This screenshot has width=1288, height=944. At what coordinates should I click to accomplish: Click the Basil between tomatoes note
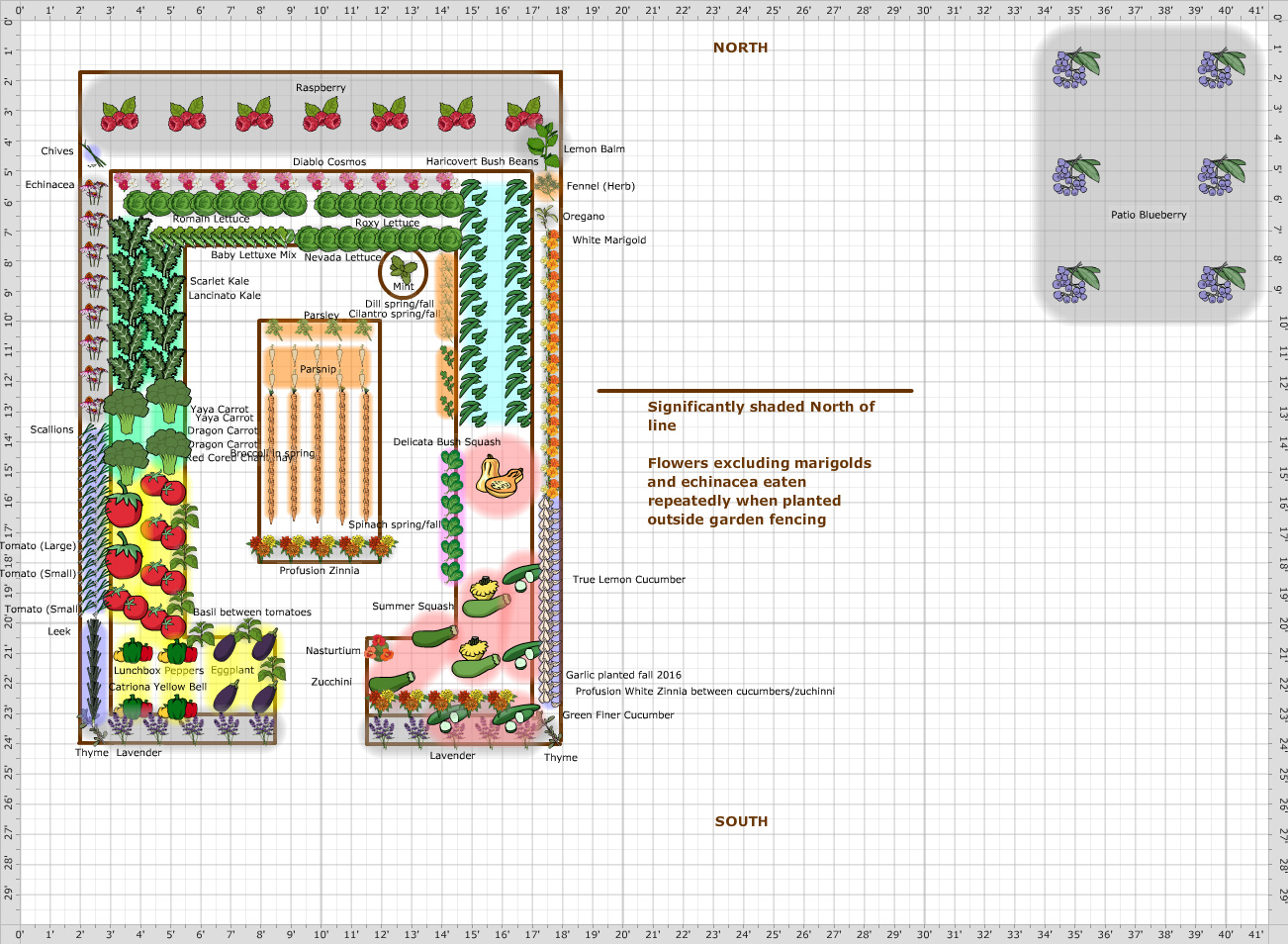[x=252, y=613]
